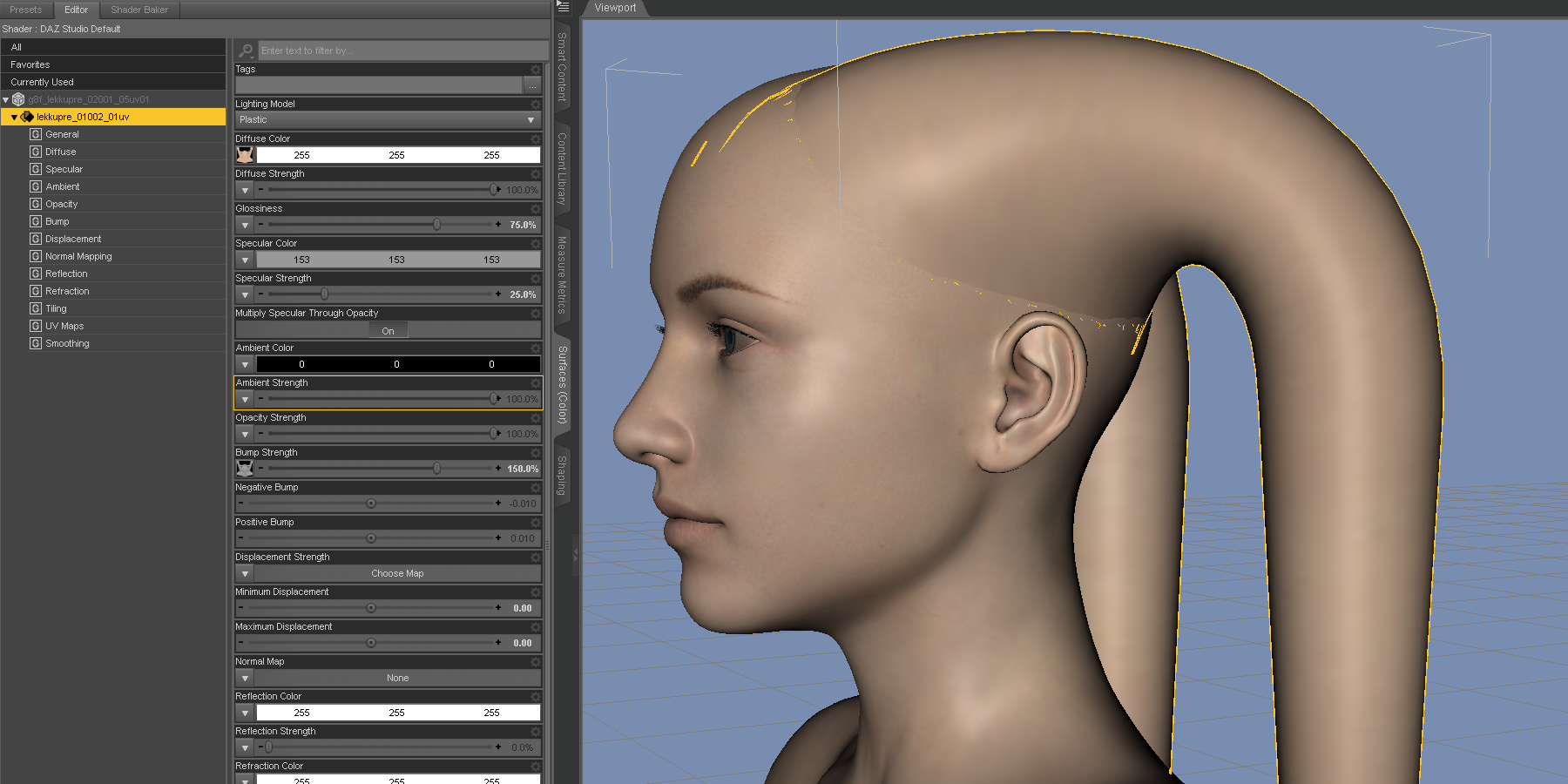Viewport: 1568px width, 784px height.
Task: Click the None button for Normal Map
Action: click(x=397, y=678)
